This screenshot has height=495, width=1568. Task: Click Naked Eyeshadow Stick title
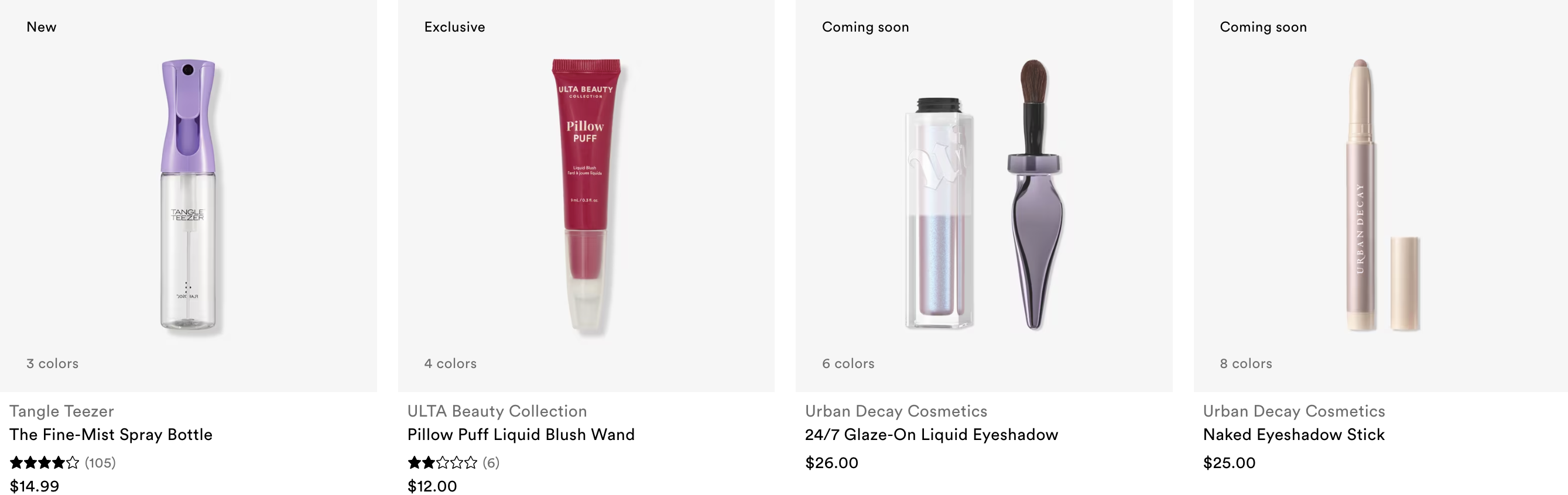point(1293,434)
